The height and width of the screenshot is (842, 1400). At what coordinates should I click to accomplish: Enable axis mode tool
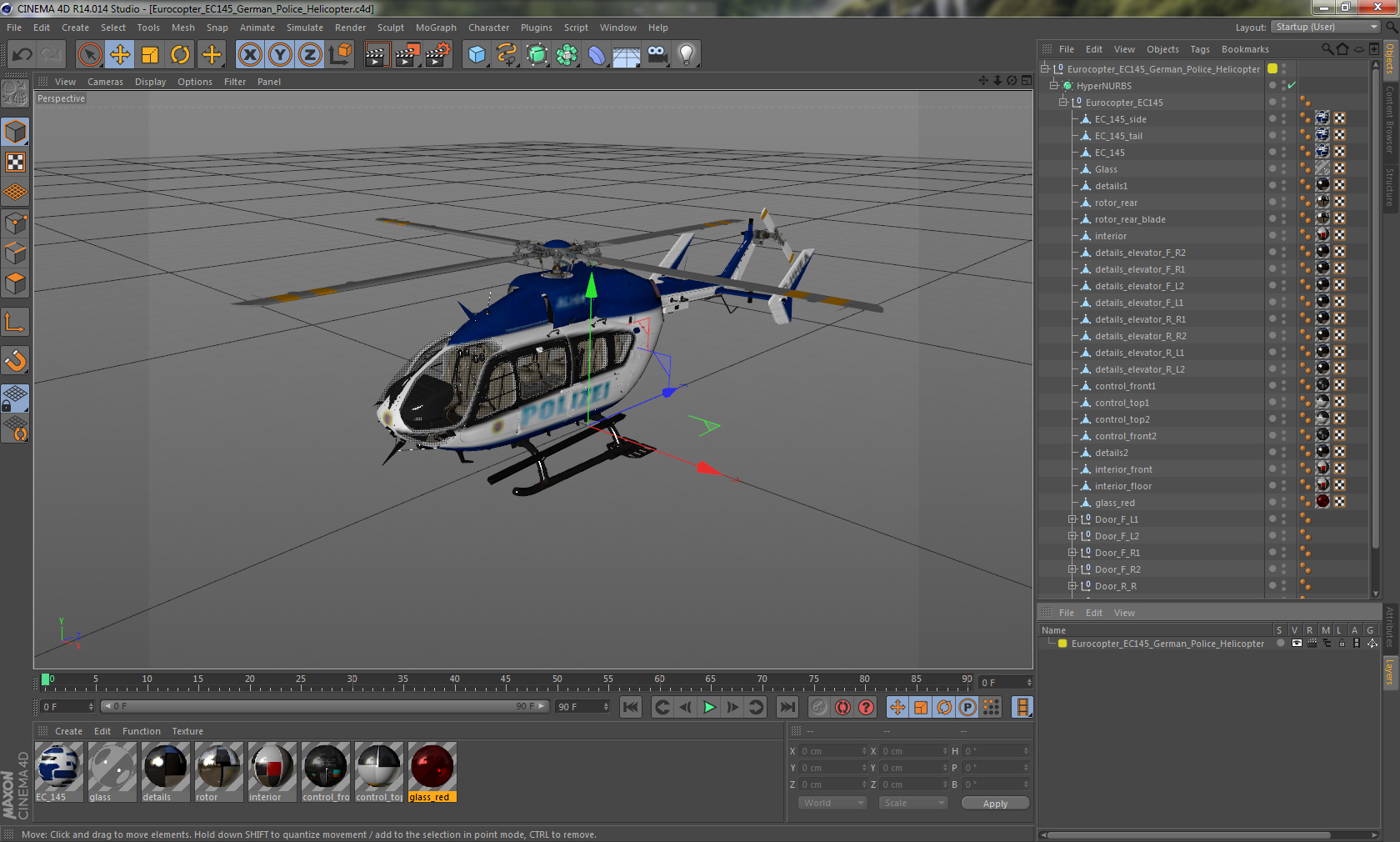[x=15, y=322]
